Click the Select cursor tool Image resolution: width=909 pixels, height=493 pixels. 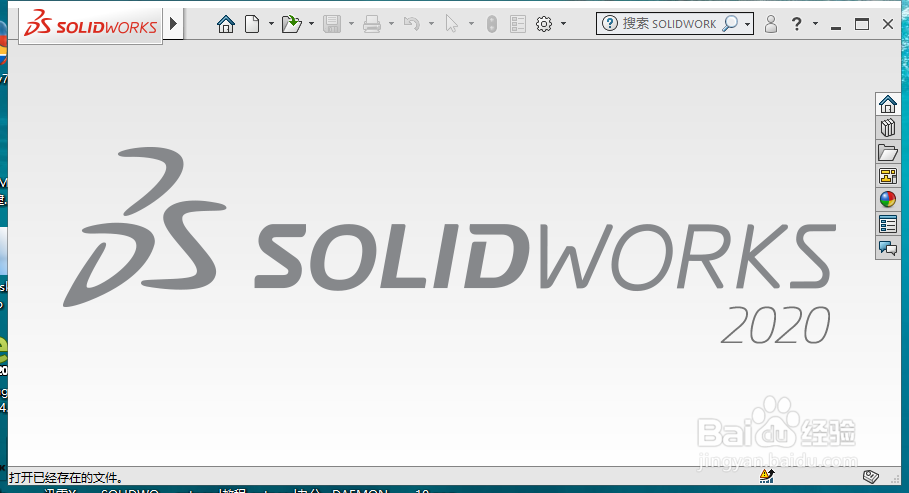click(451, 24)
